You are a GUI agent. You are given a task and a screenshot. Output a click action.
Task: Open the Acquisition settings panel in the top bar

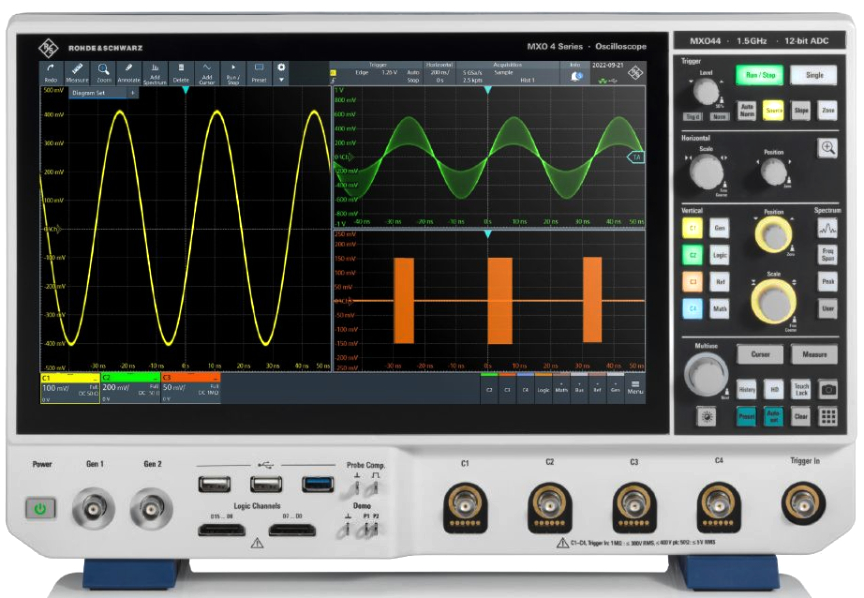[507, 73]
